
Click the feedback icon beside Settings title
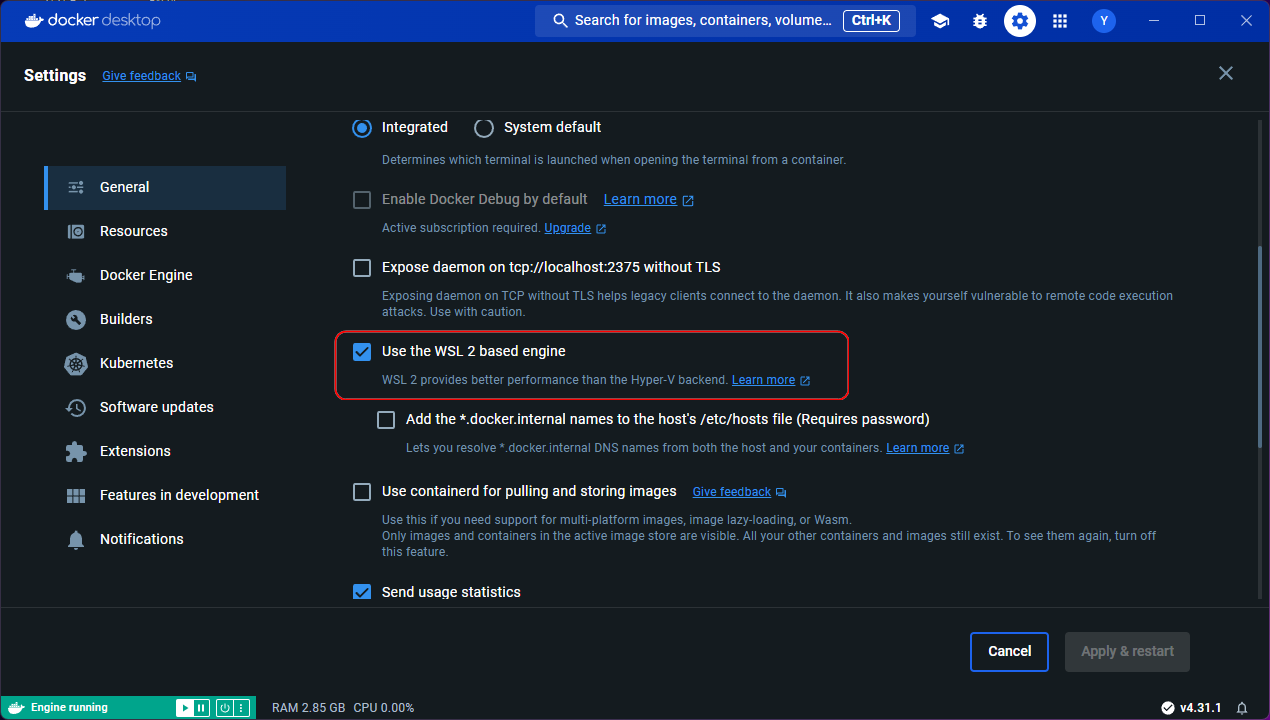point(191,76)
